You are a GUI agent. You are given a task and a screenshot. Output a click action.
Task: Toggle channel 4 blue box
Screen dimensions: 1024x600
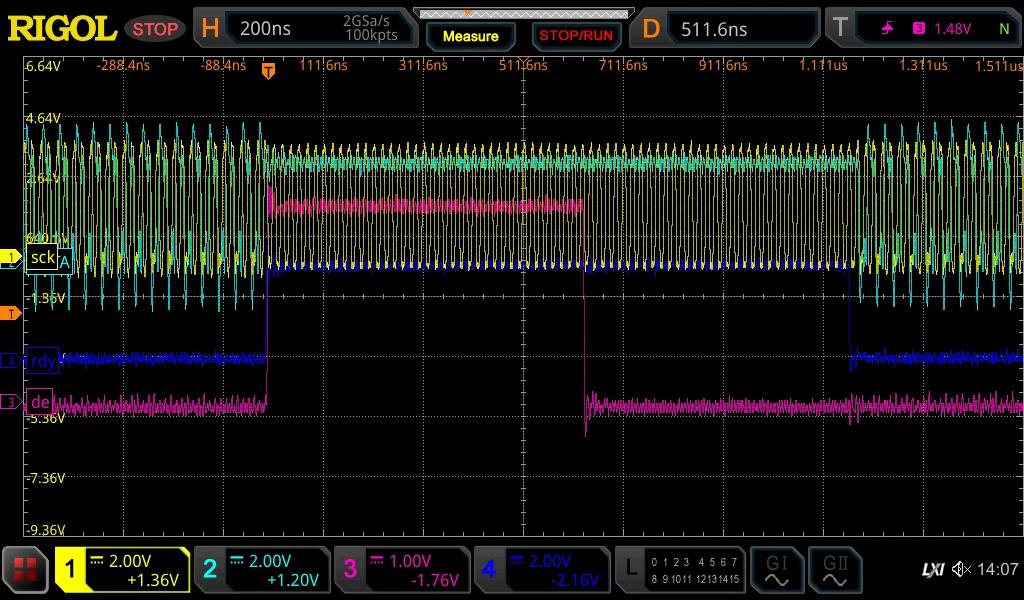[x=542, y=570]
